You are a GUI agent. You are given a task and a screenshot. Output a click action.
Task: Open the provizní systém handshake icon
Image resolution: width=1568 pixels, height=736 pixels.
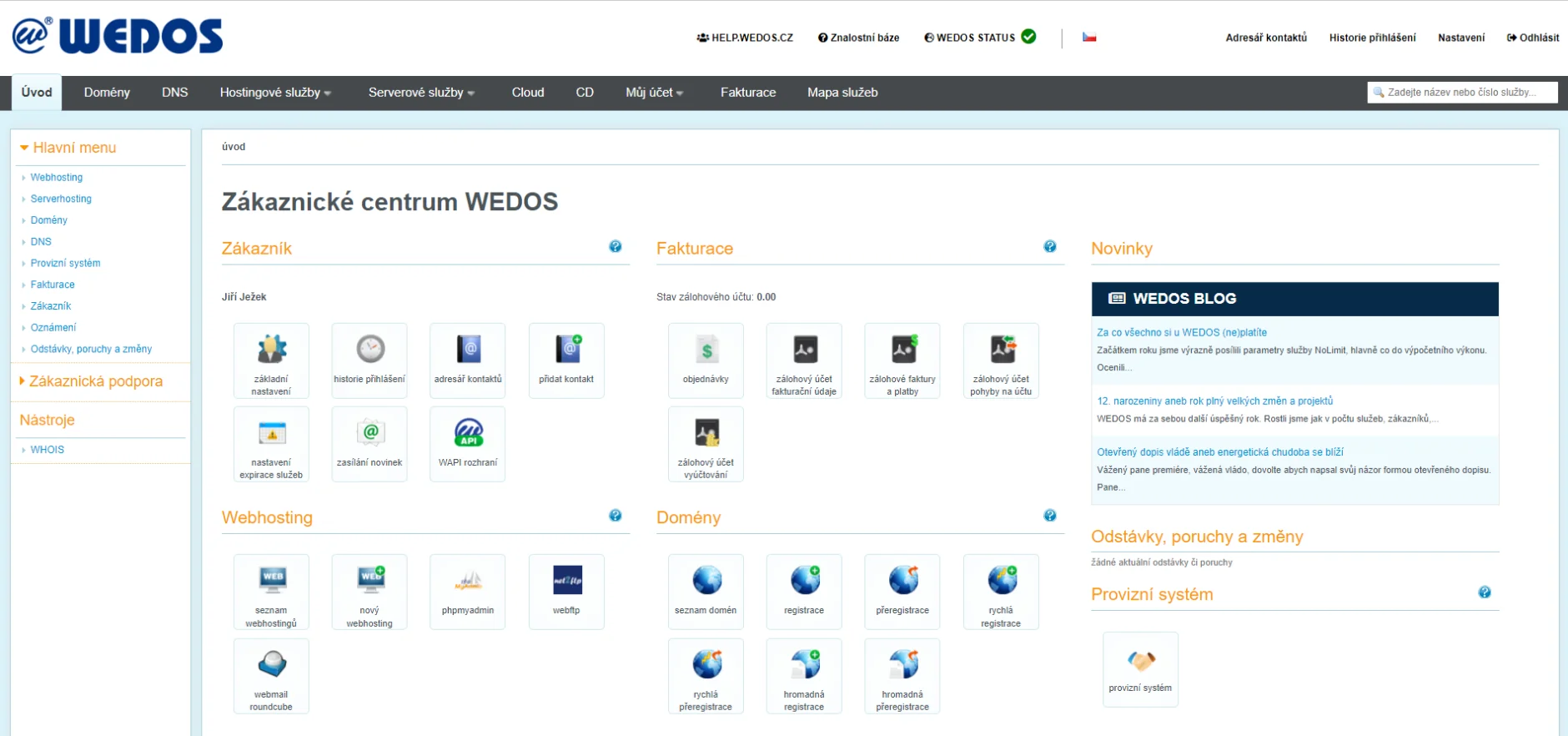coord(1141,661)
